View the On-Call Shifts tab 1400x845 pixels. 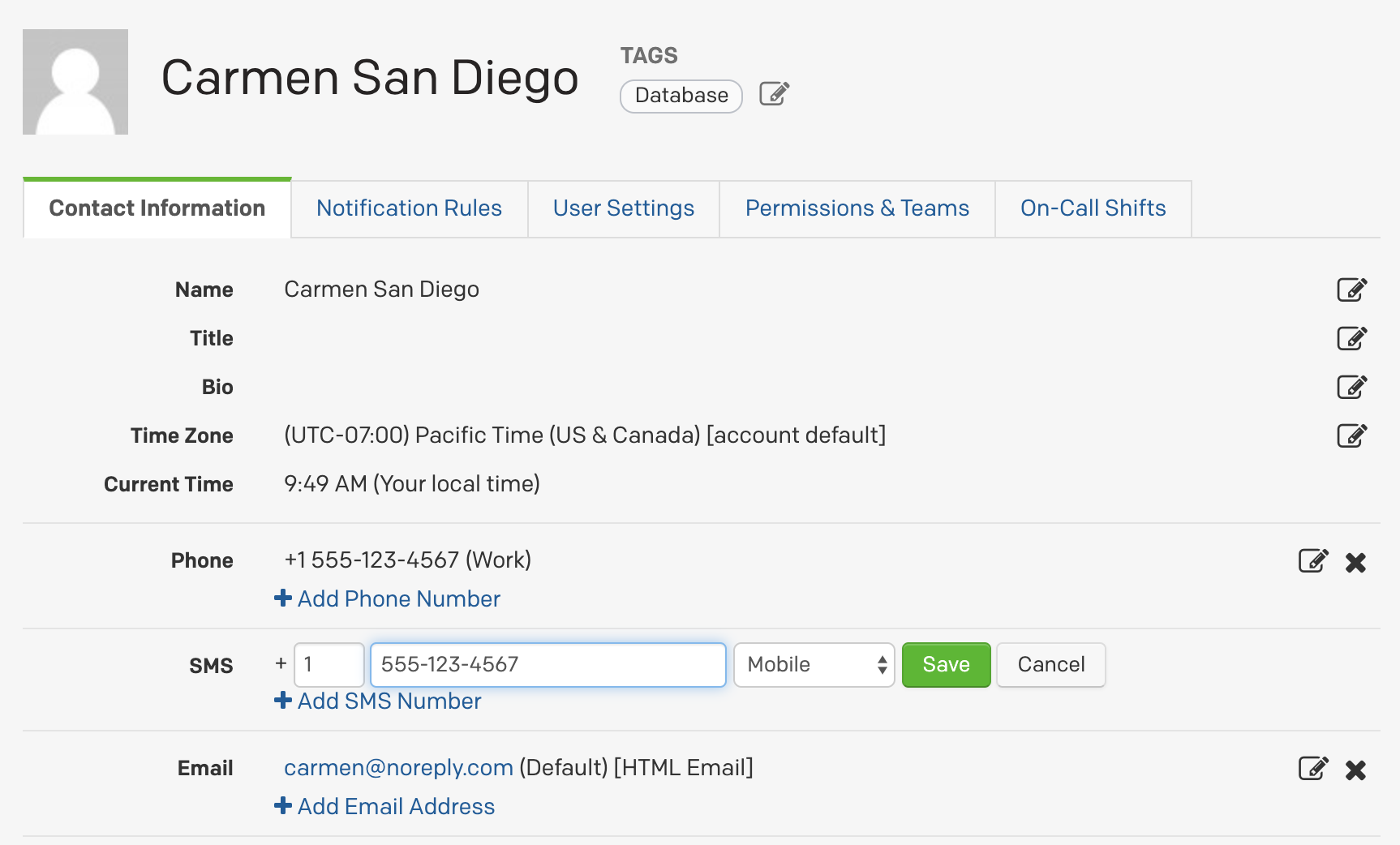click(1093, 208)
